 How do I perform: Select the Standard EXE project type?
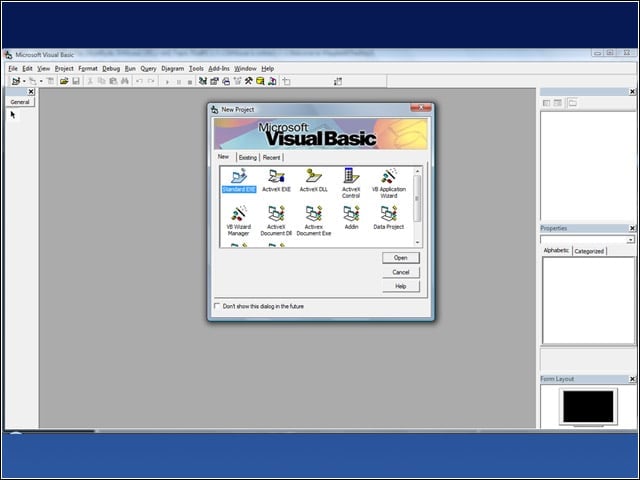(239, 180)
